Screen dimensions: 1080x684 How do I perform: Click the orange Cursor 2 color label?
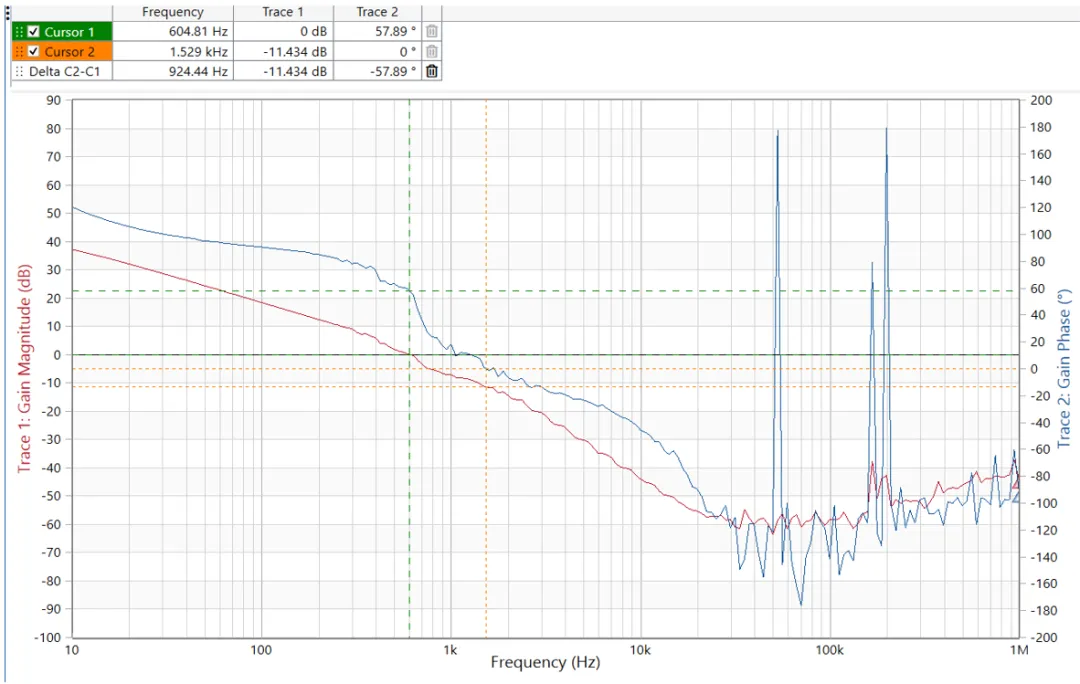69,52
